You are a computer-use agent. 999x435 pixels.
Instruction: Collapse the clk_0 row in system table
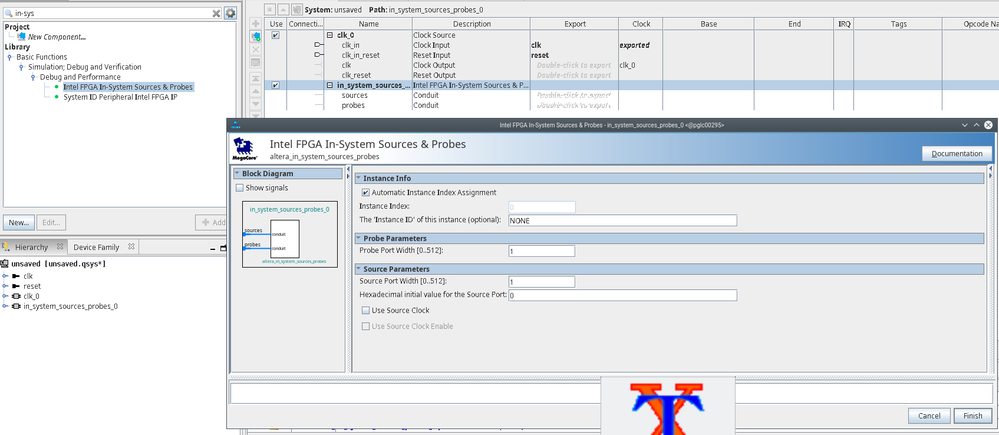click(x=330, y=35)
